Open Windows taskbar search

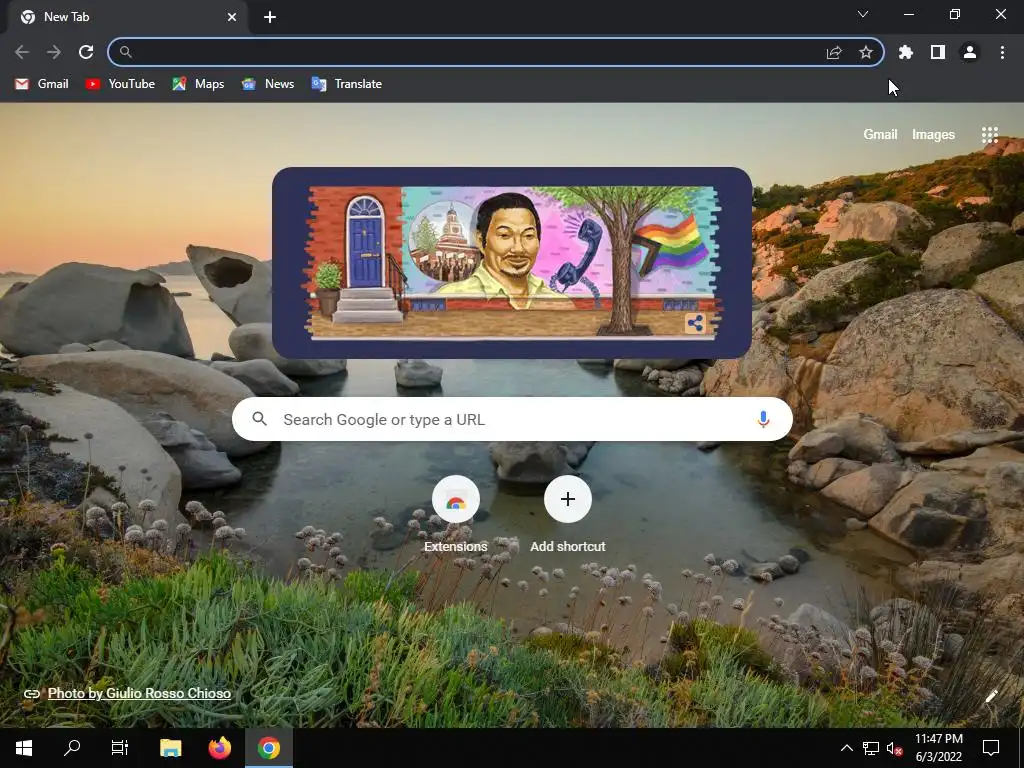tap(72, 748)
